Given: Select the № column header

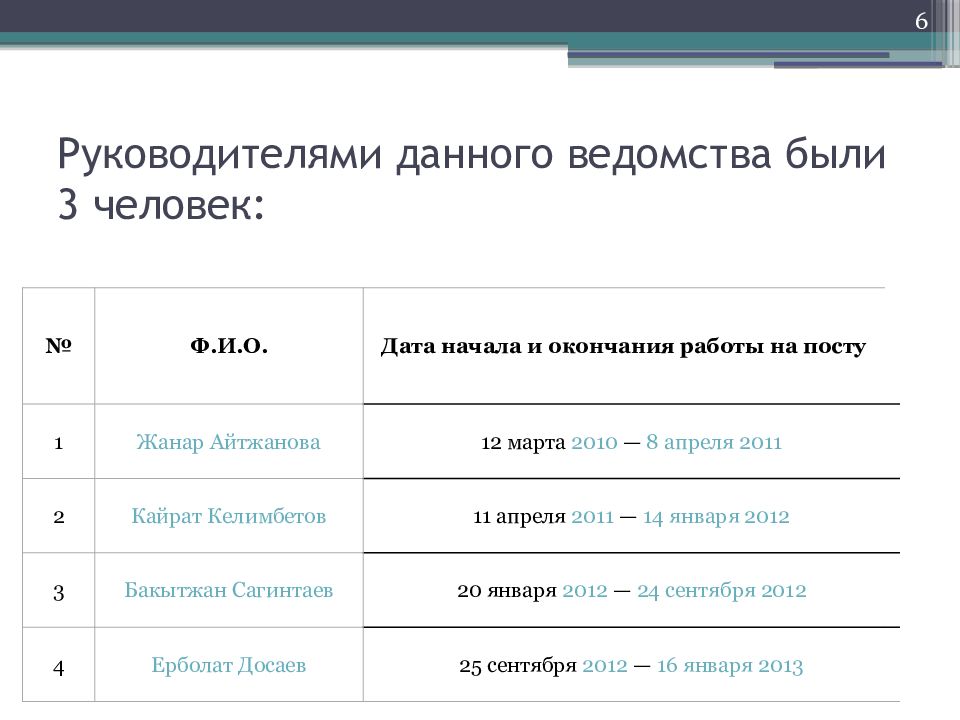Looking at the screenshot, I should tap(58, 346).
